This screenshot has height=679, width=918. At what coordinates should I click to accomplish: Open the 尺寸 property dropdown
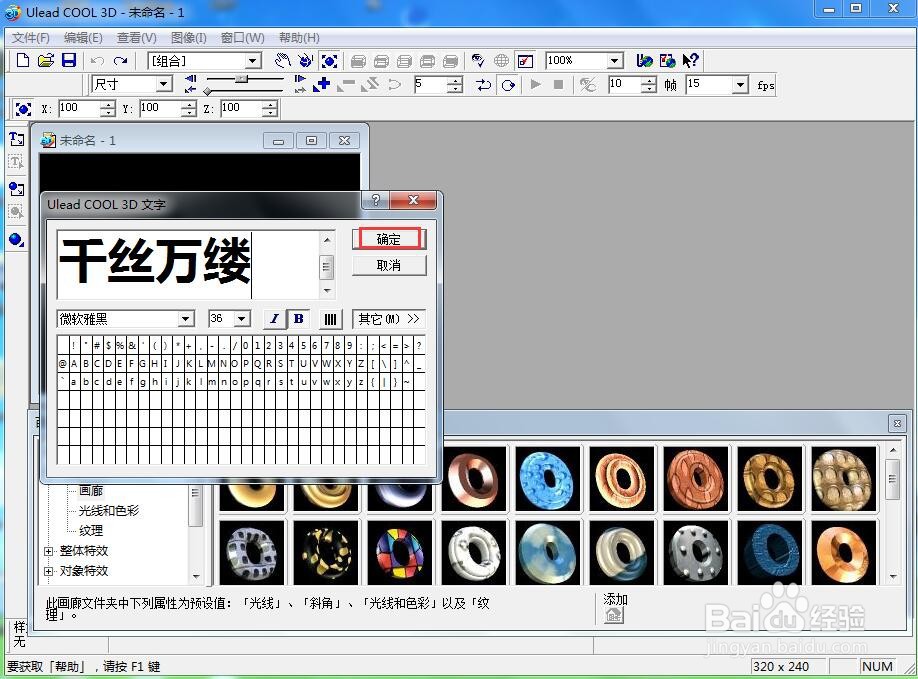[x=164, y=84]
